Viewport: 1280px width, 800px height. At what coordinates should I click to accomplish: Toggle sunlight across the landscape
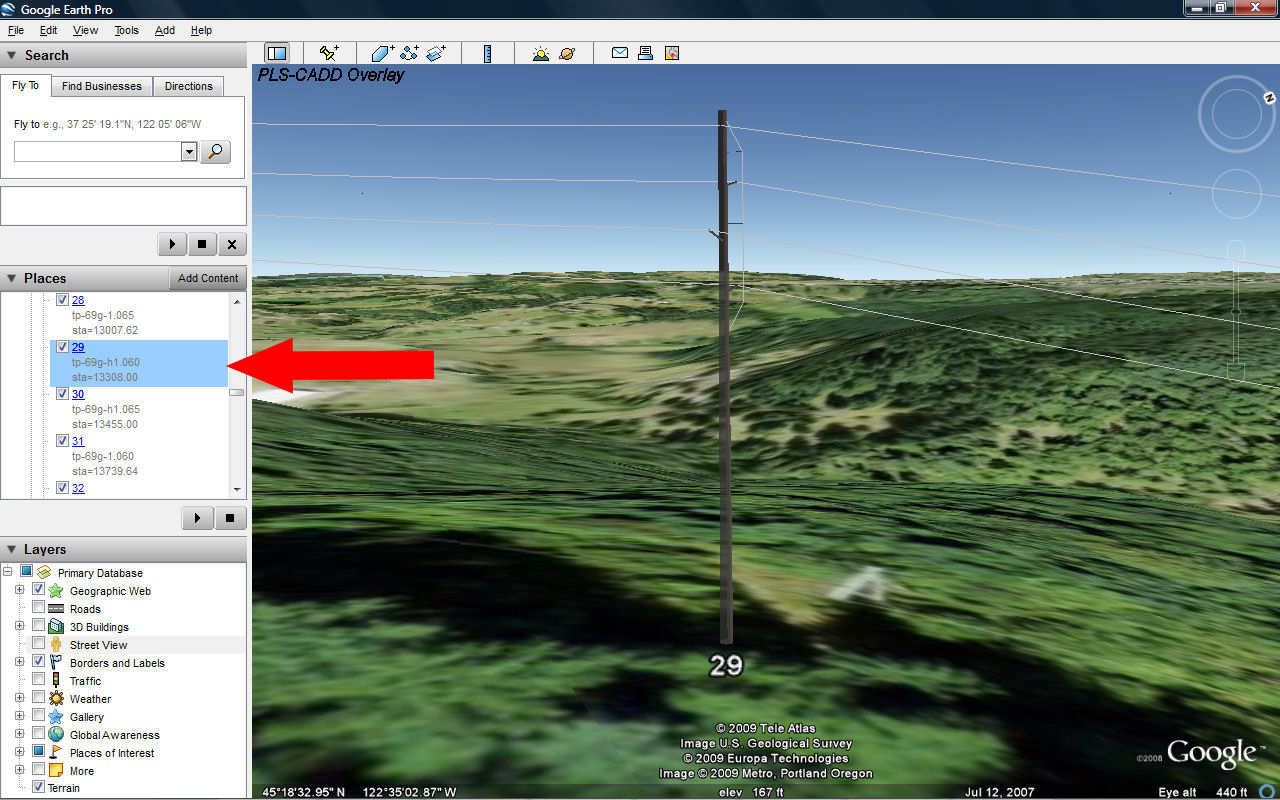click(x=540, y=53)
